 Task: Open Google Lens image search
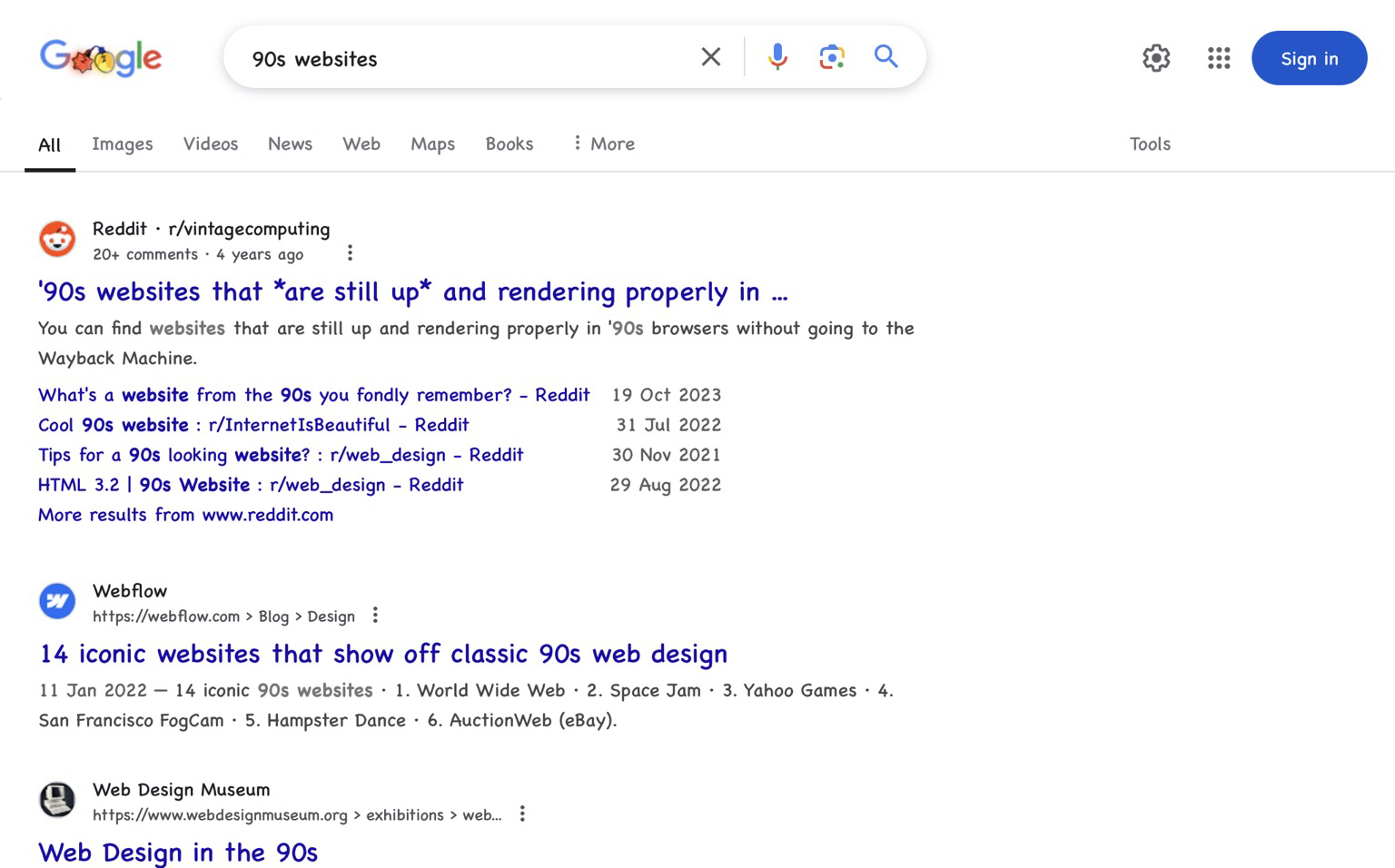click(x=832, y=57)
